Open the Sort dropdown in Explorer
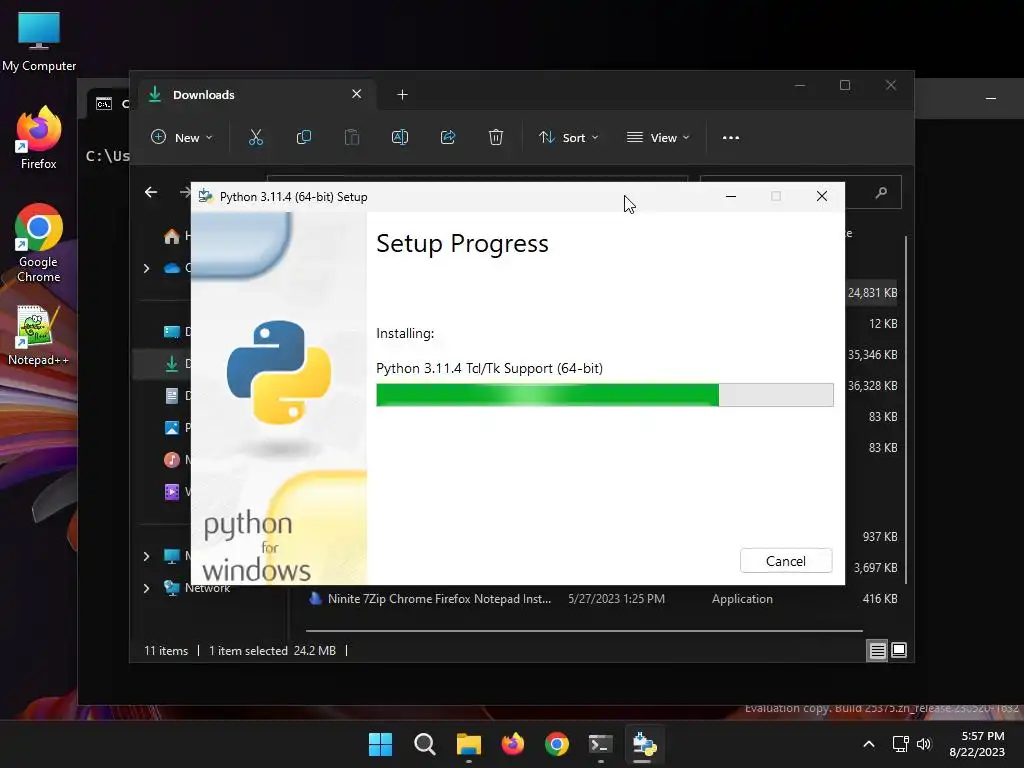 [568, 138]
